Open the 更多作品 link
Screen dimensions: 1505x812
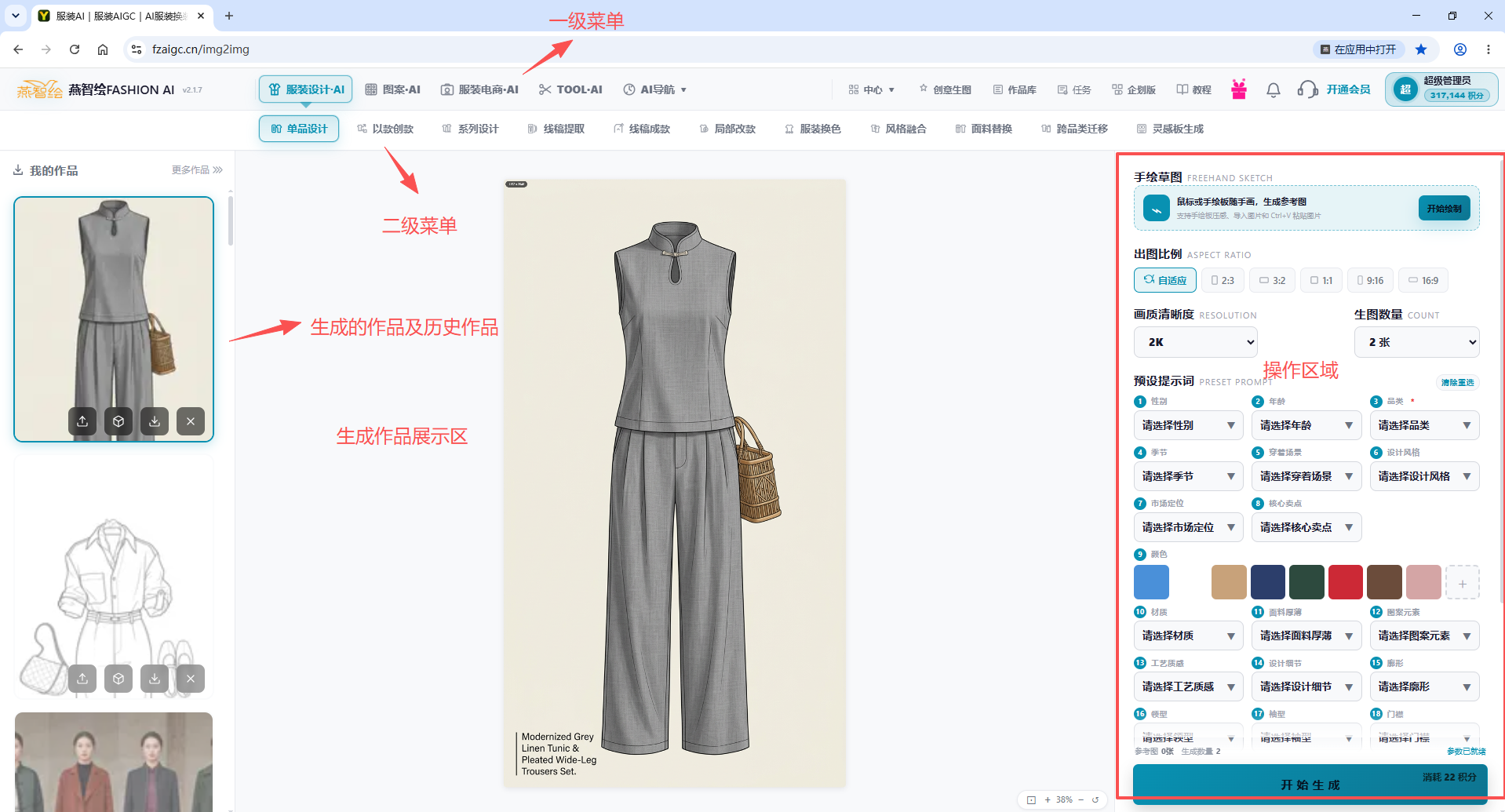pyautogui.click(x=197, y=170)
